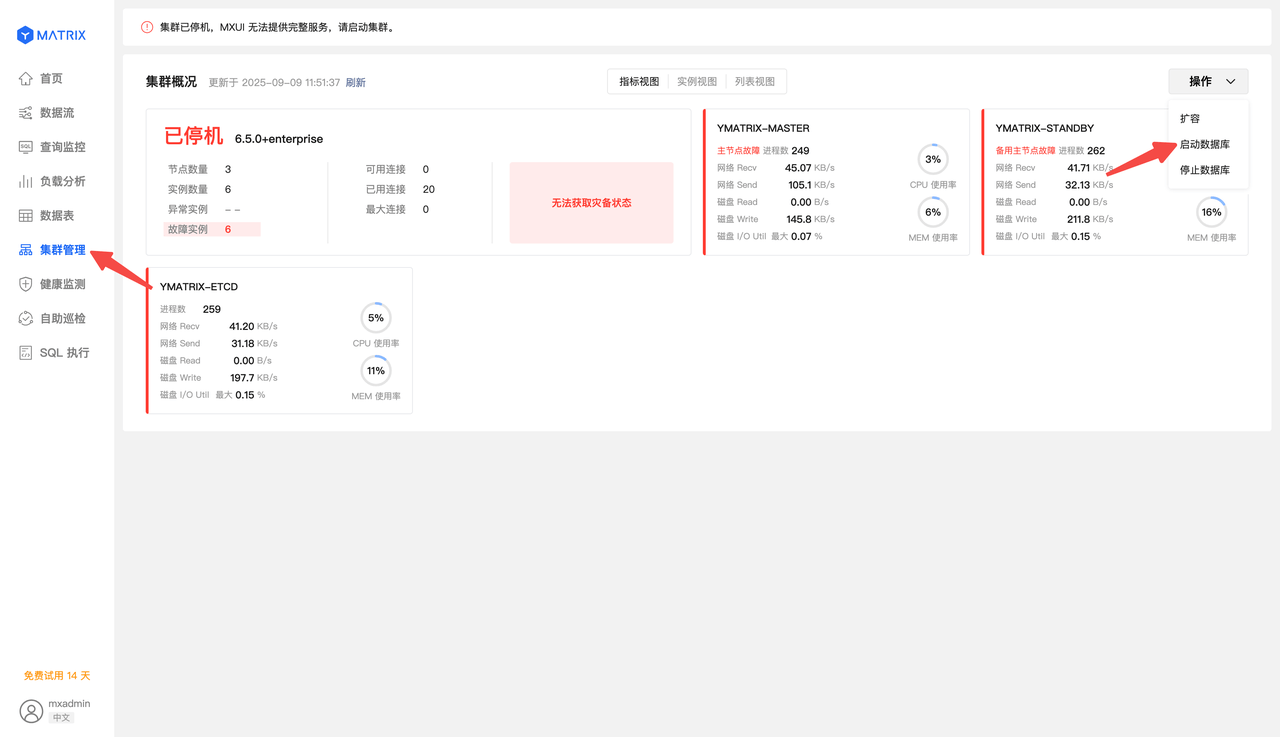Click the table icon beside 数据表
This screenshot has width=1280, height=737.
tap(26, 215)
